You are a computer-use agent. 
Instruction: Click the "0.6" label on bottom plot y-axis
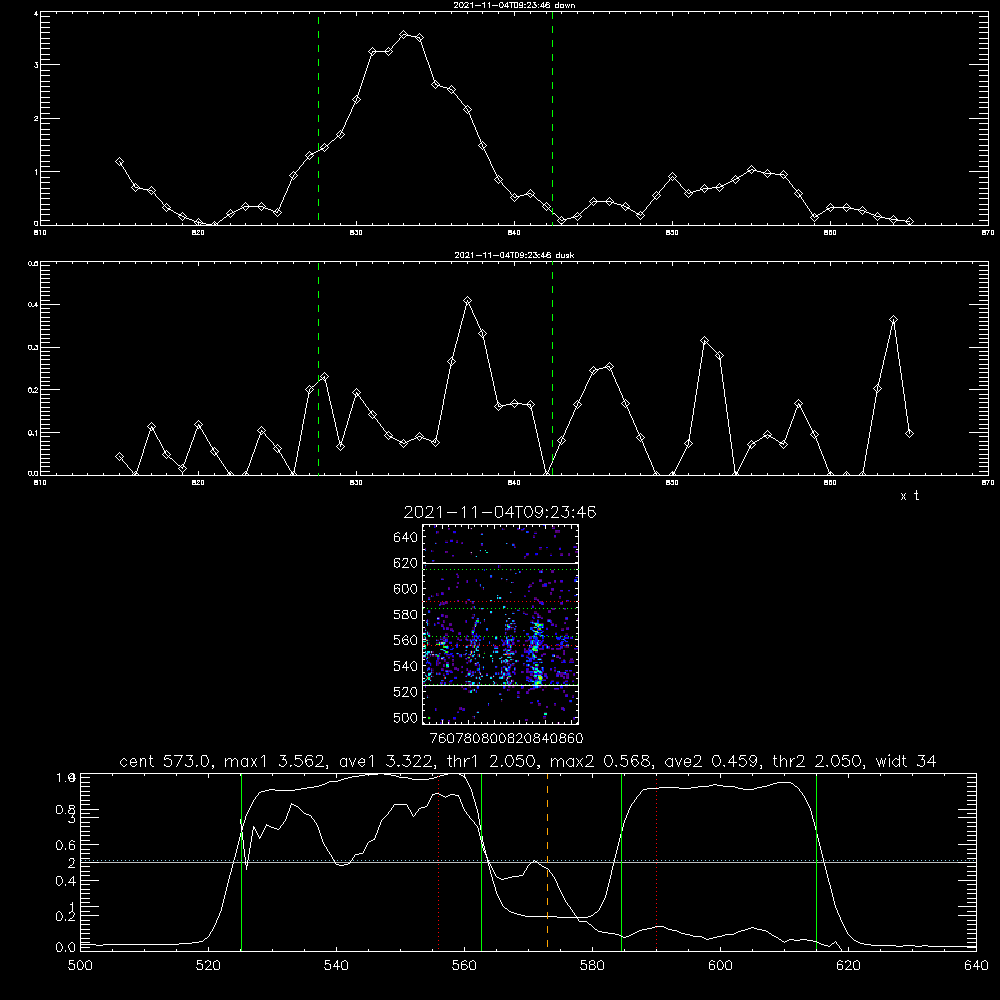pos(66,845)
